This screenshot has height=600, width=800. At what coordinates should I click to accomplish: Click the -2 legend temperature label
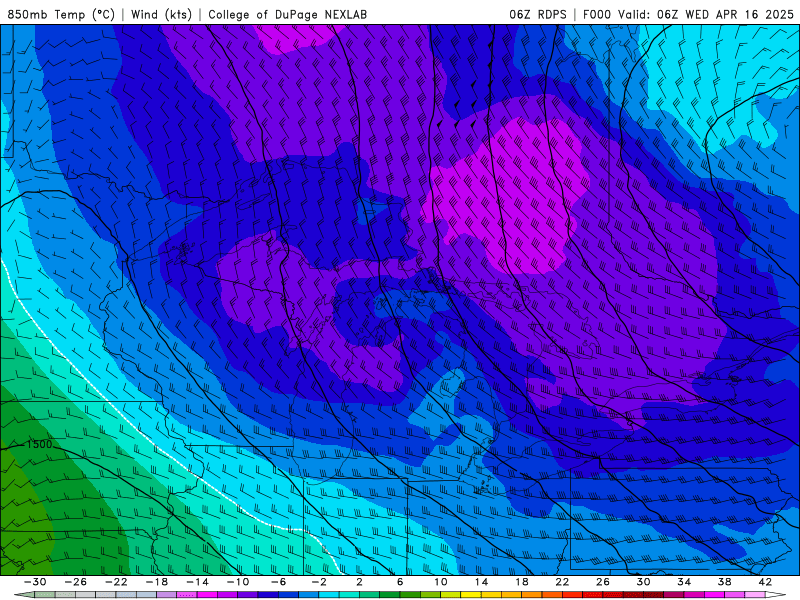(x=319, y=582)
